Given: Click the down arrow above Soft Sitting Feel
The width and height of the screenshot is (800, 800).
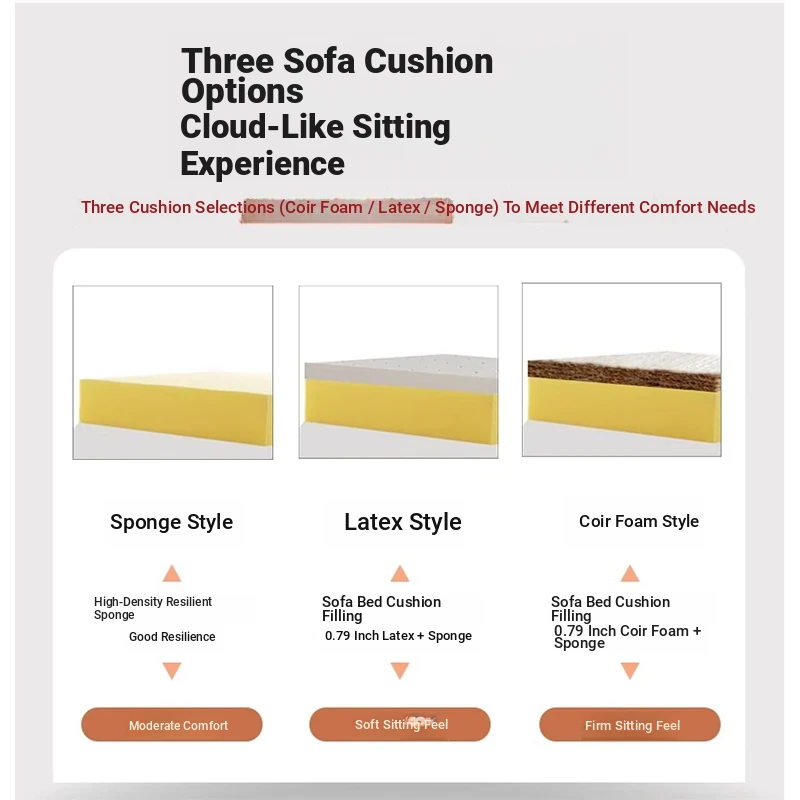Looking at the screenshot, I should pyautogui.click(x=399, y=670).
